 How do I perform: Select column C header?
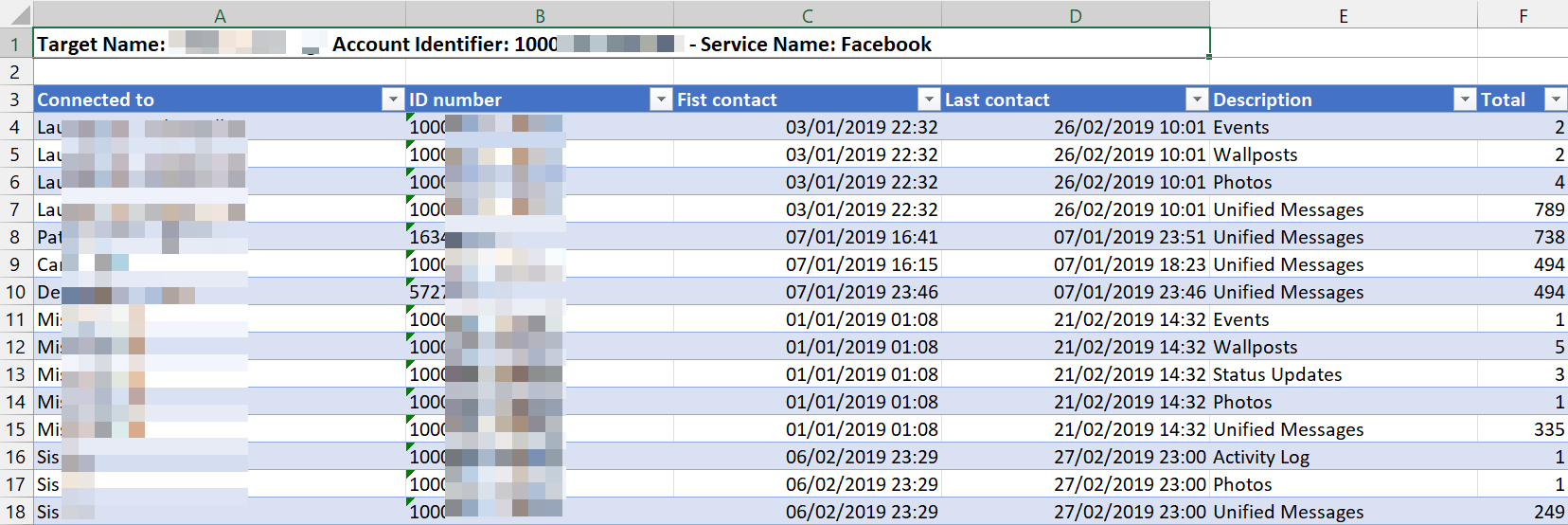[807, 15]
